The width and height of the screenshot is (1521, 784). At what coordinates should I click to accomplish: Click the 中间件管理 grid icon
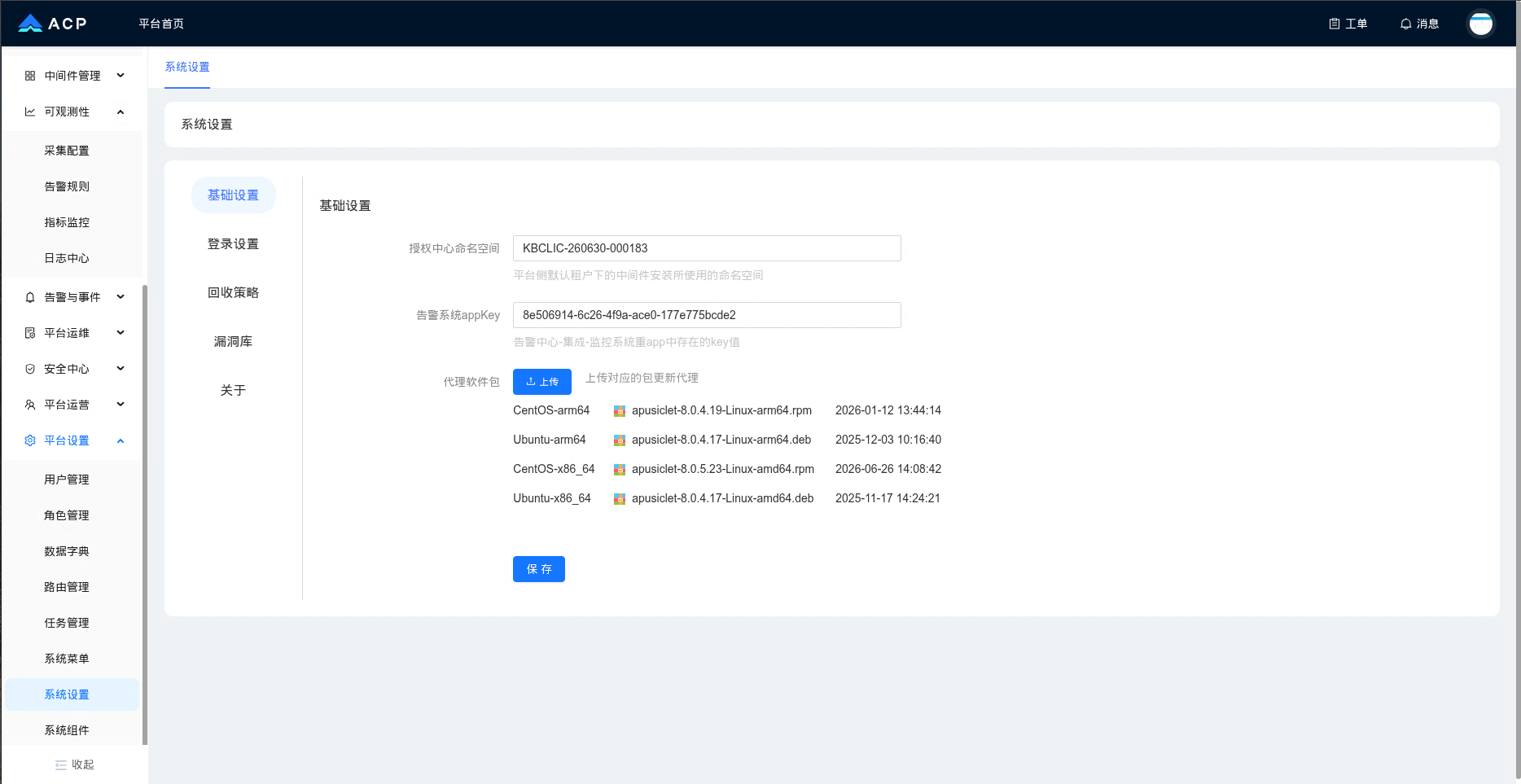click(30, 76)
